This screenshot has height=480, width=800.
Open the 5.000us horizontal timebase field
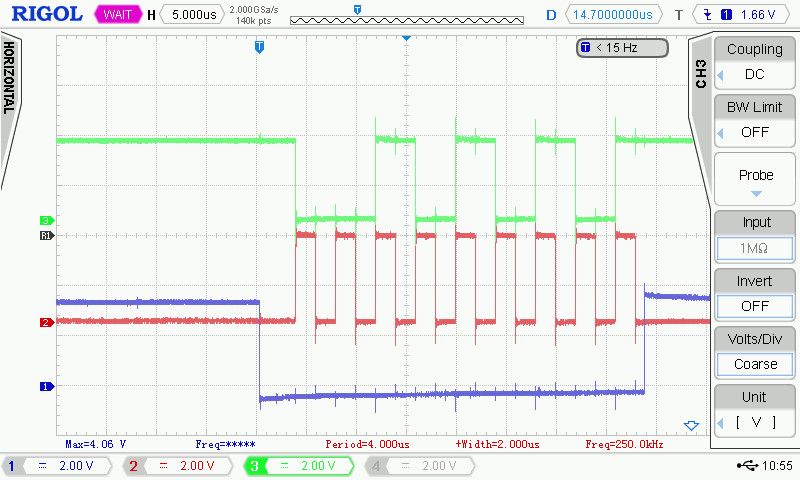click(194, 14)
